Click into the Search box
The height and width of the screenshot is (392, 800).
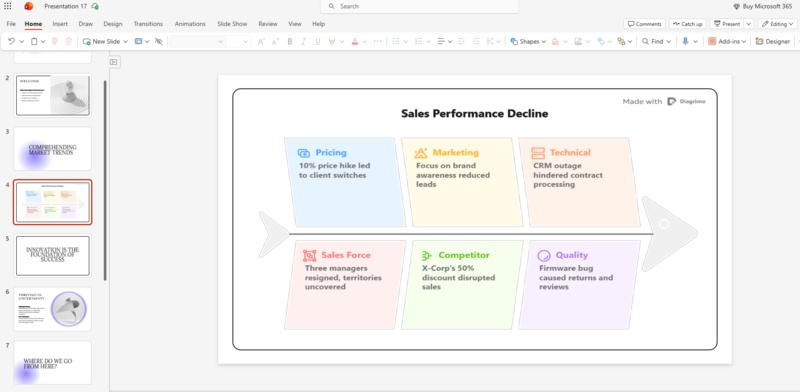[x=419, y=6]
